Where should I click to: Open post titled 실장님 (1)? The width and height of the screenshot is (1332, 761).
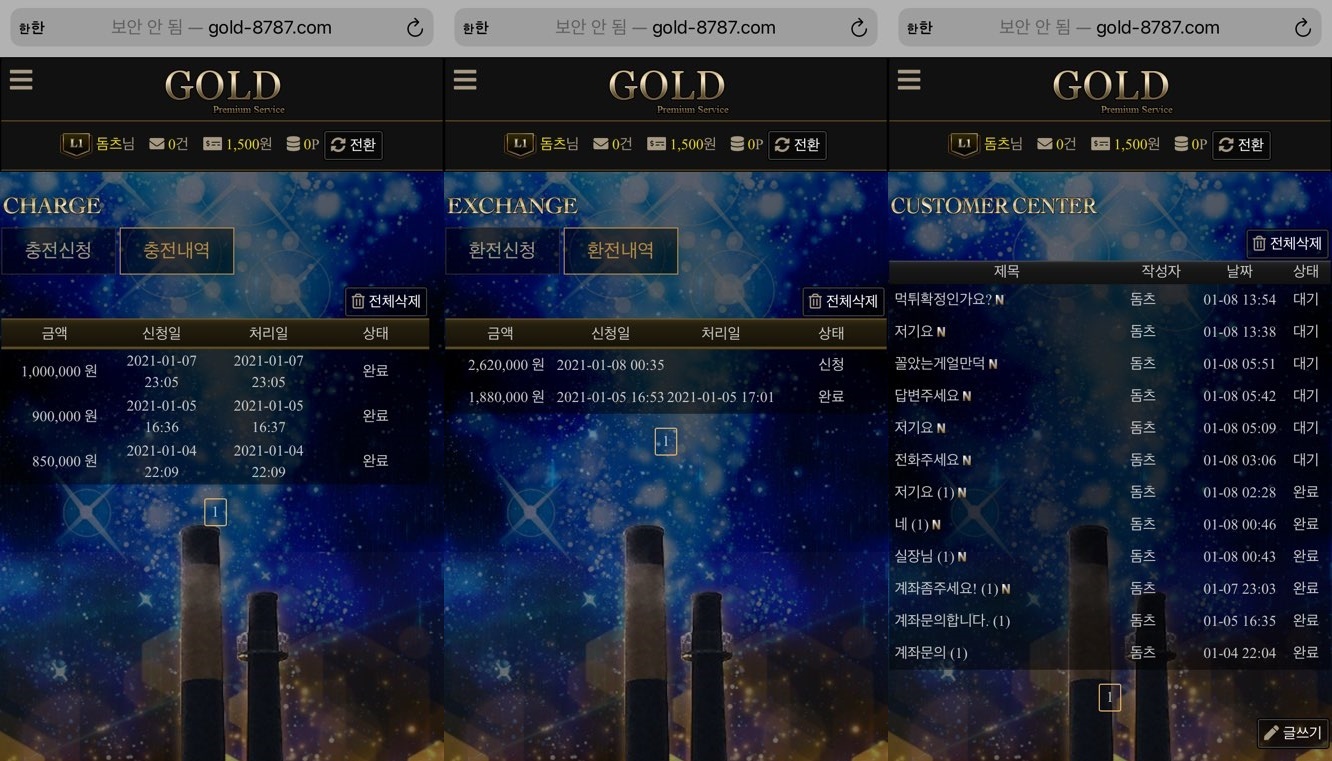[925, 556]
